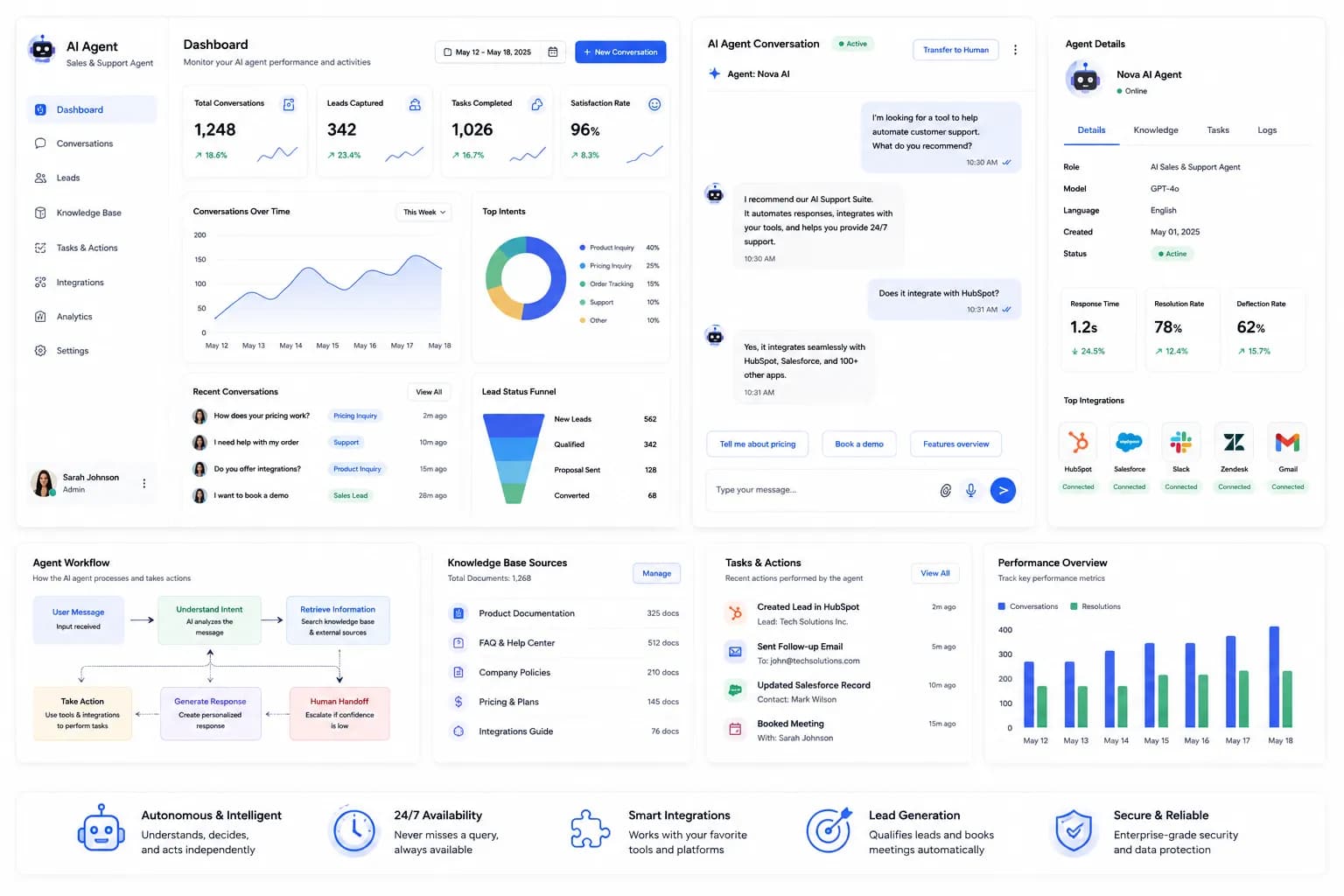Viewport: 1344px width, 896px height.
Task: View All in Tasks & Actions
Action: (935, 574)
